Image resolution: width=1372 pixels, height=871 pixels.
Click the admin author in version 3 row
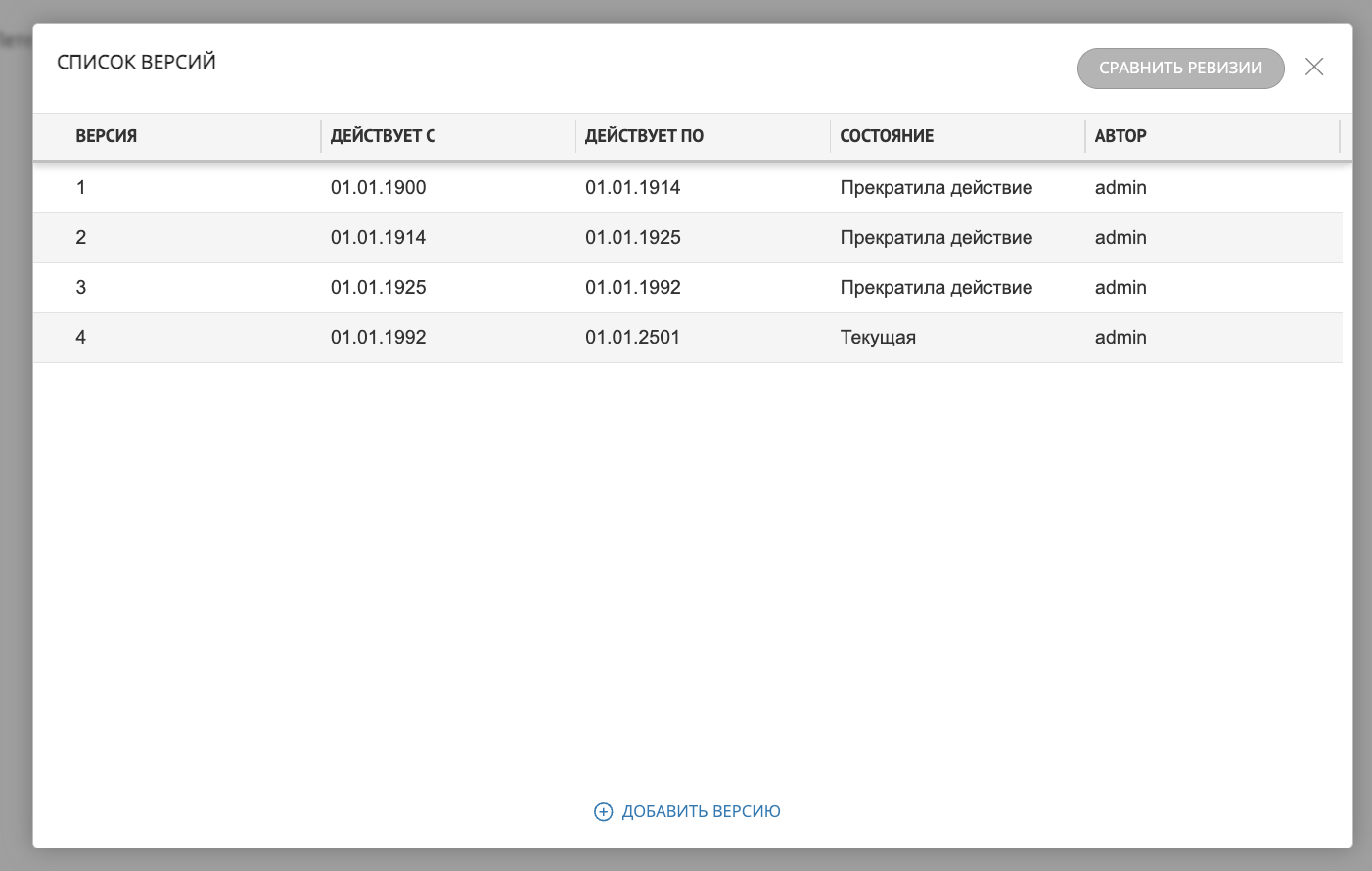click(1120, 288)
